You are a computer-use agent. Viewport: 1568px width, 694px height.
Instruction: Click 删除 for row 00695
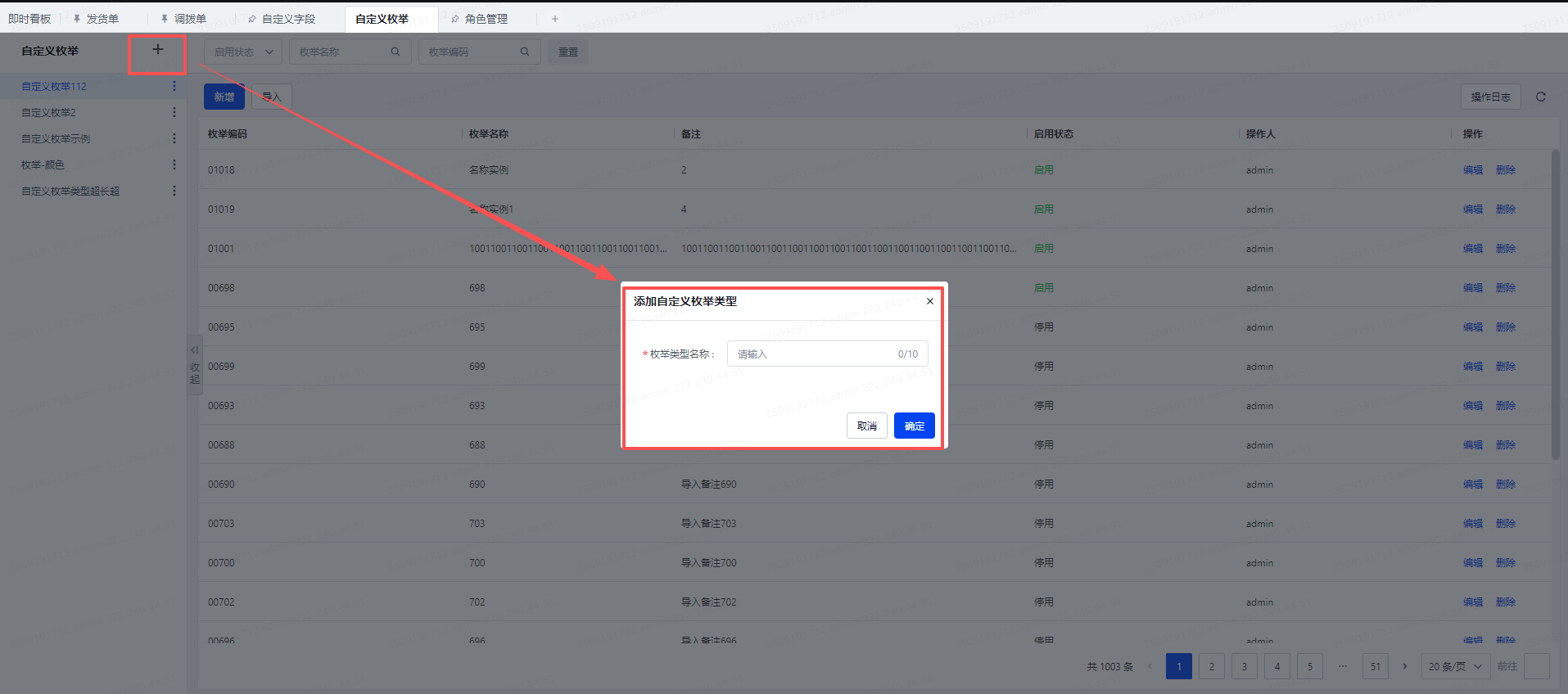(1506, 327)
